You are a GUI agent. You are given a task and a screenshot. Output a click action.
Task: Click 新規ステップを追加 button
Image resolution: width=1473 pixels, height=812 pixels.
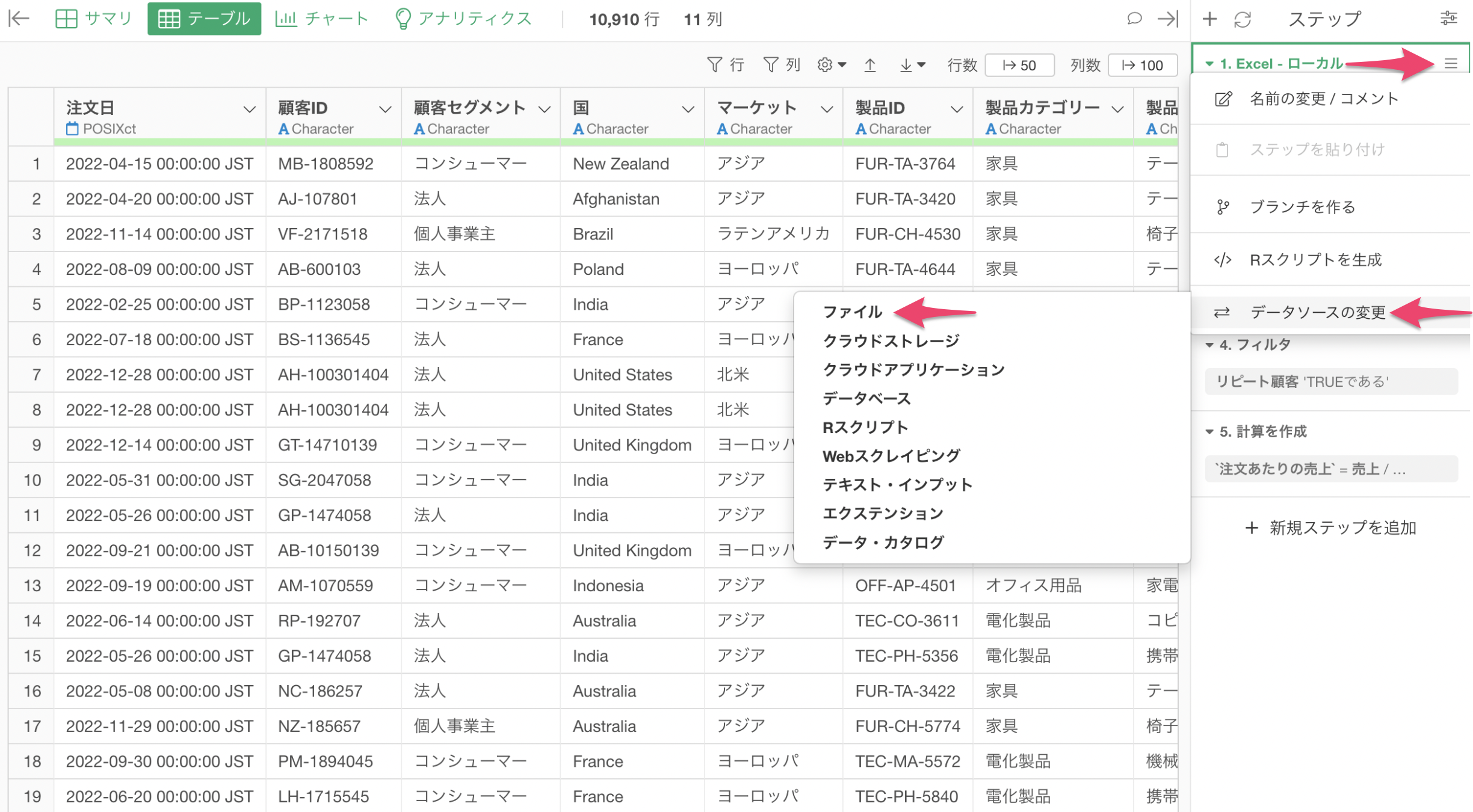(x=1331, y=528)
